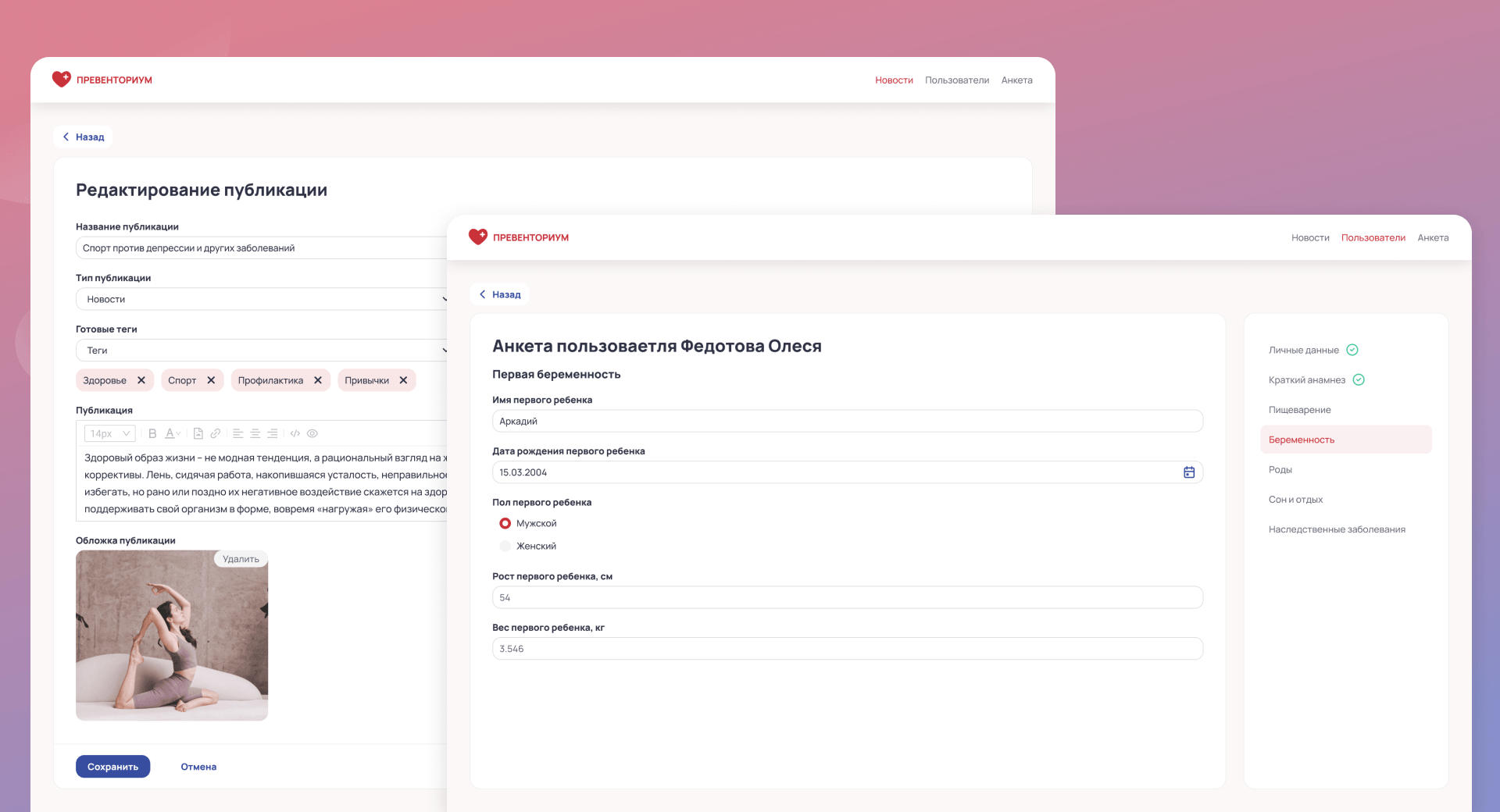Remove the Спорт tag
The image size is (1500, 812).
pyautogui.click(x=211, y=380)
